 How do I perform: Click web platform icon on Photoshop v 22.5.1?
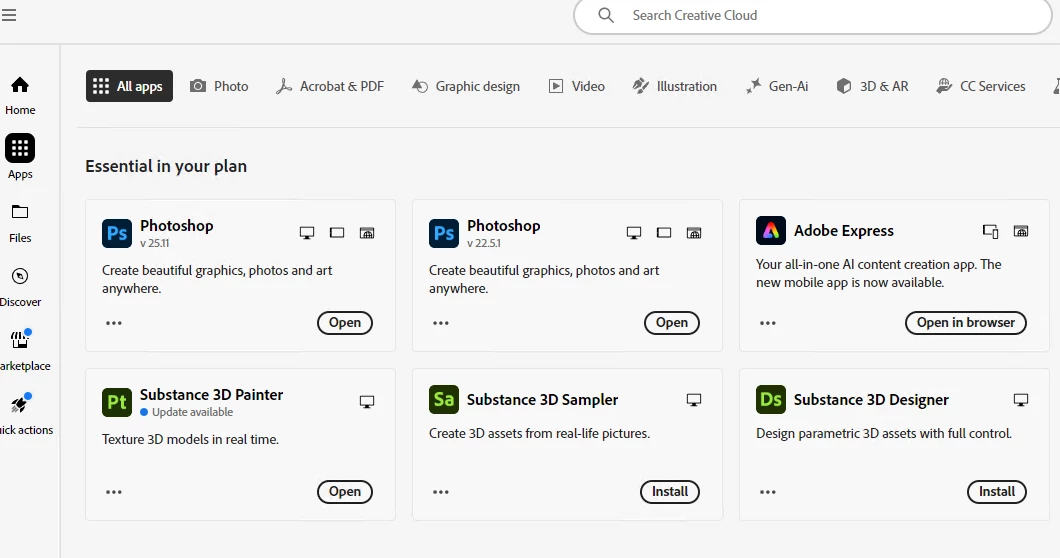694,233
